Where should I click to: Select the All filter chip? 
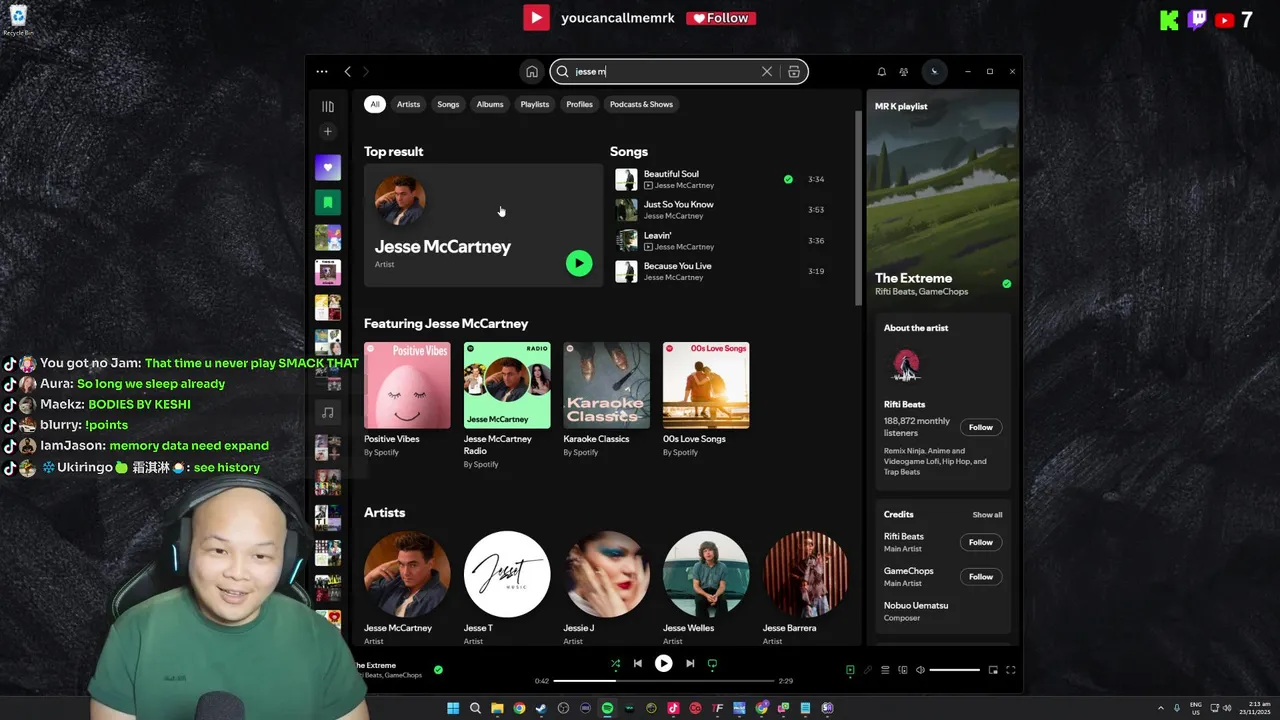[x=375, y=104]
